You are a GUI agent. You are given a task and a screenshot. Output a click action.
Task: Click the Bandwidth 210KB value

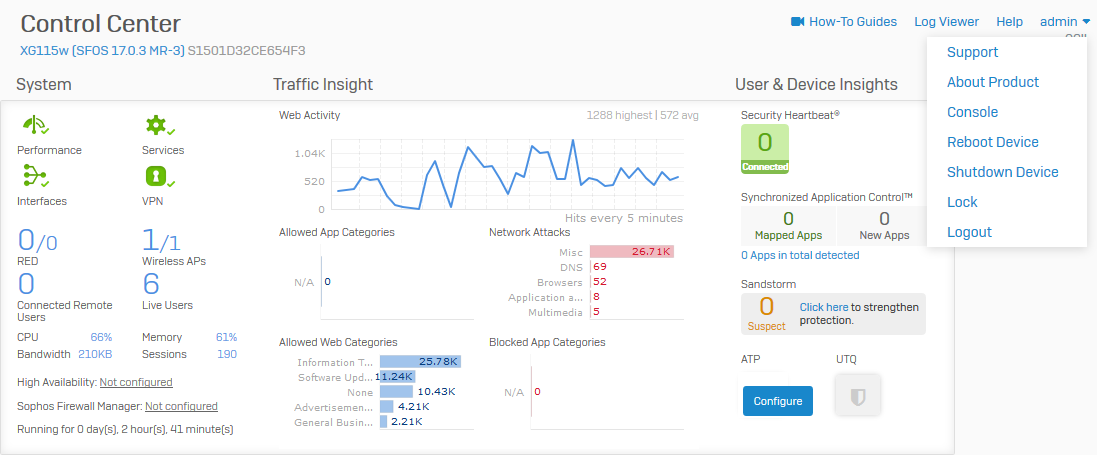point(95,354)
